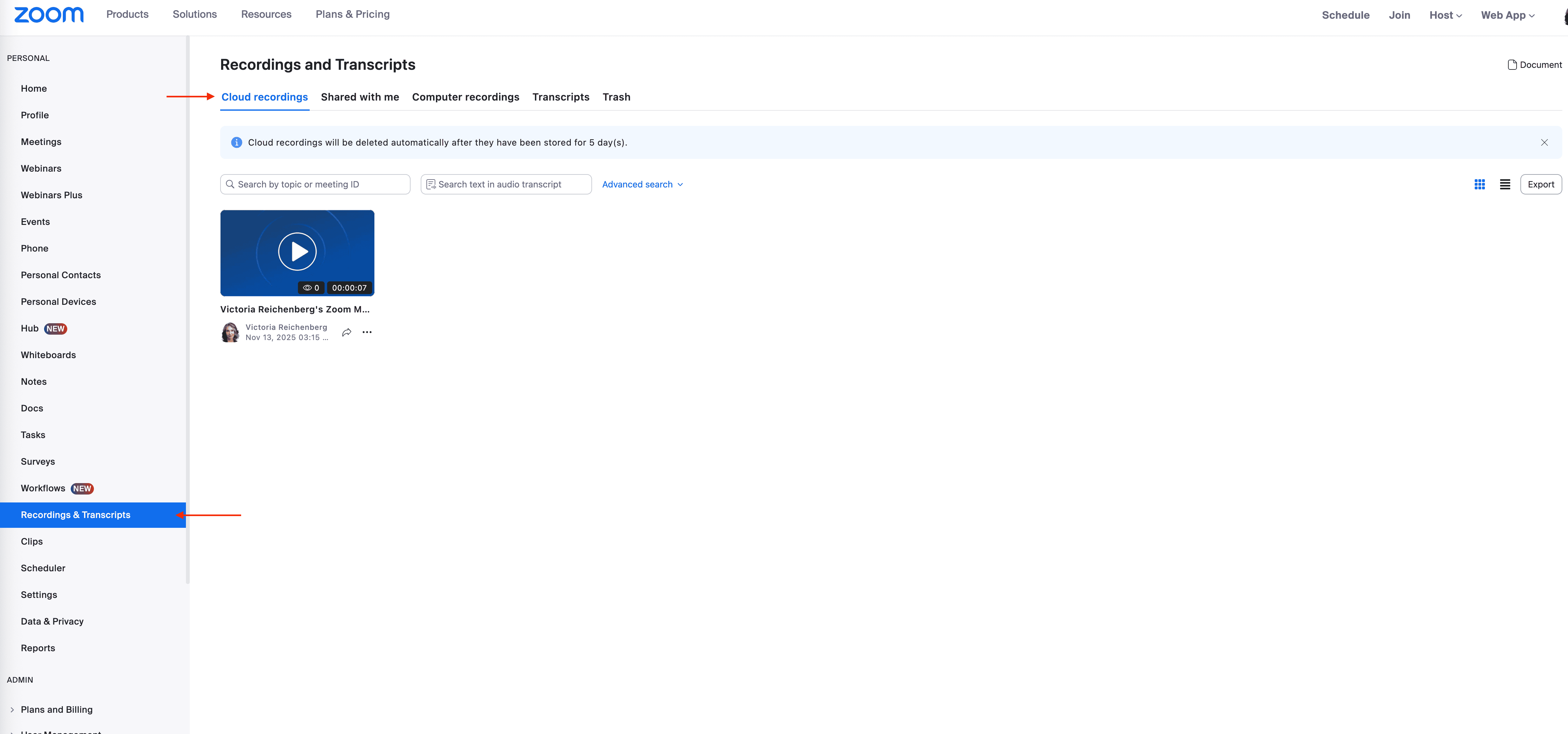Dismiss the auto-delete info banner
Viewport: 1568px width, 734px height.
(1544, 142)
